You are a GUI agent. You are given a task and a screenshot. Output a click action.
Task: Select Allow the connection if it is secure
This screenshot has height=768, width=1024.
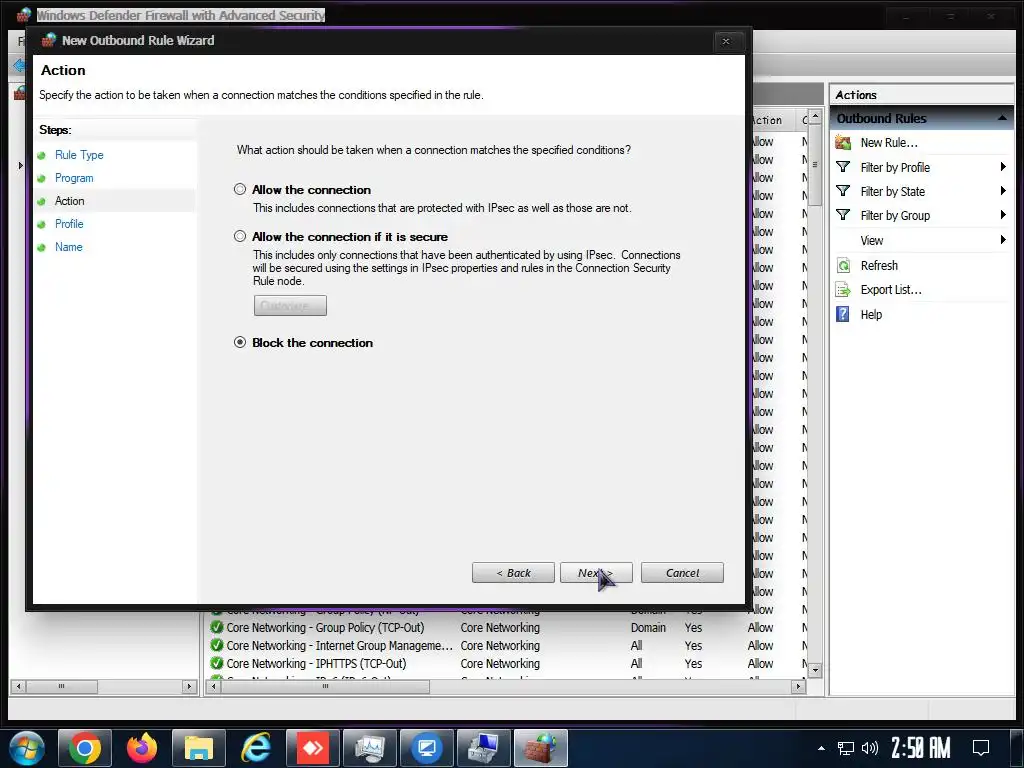(240, 236)
